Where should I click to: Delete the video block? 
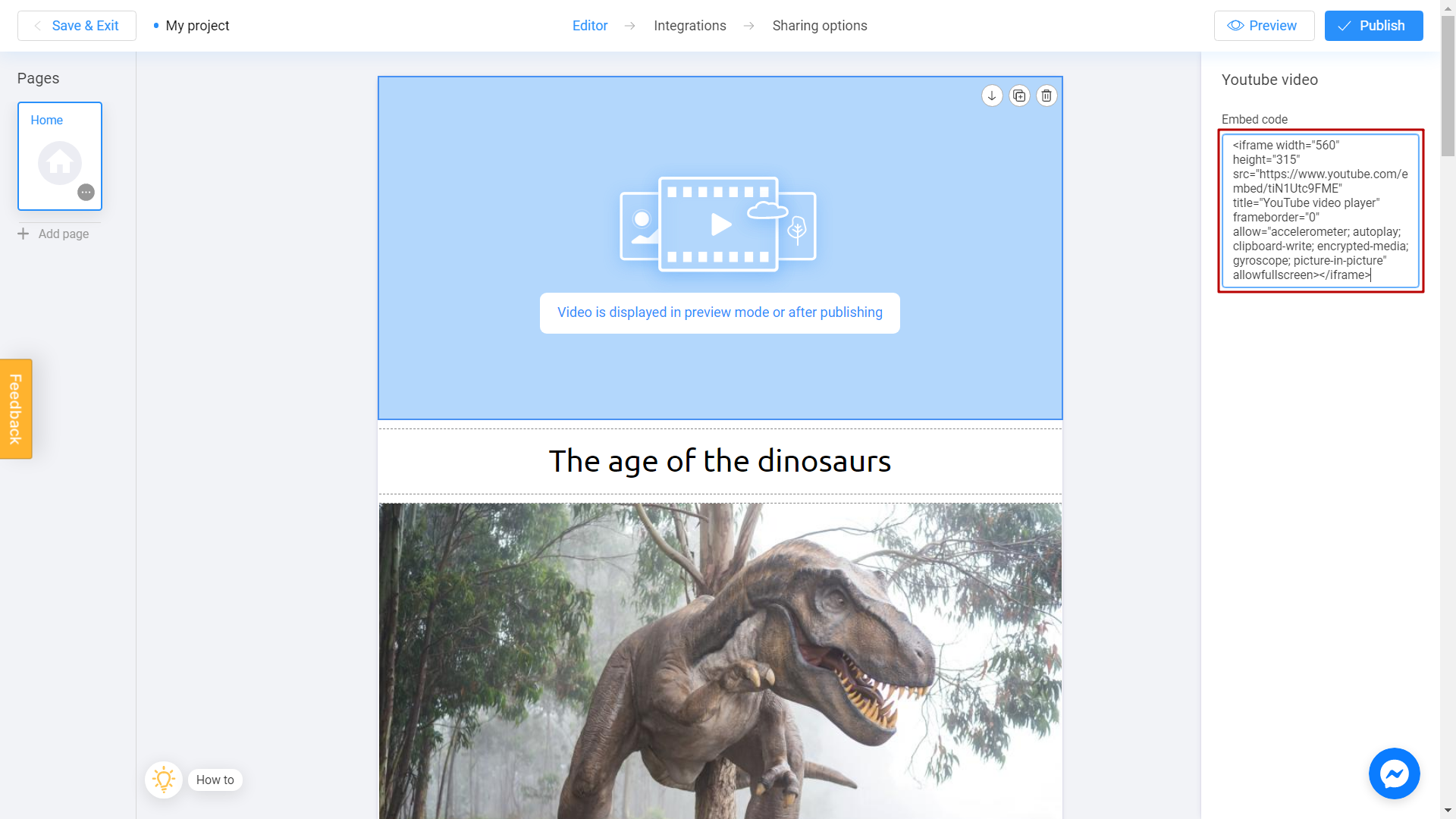[1046, 96]
